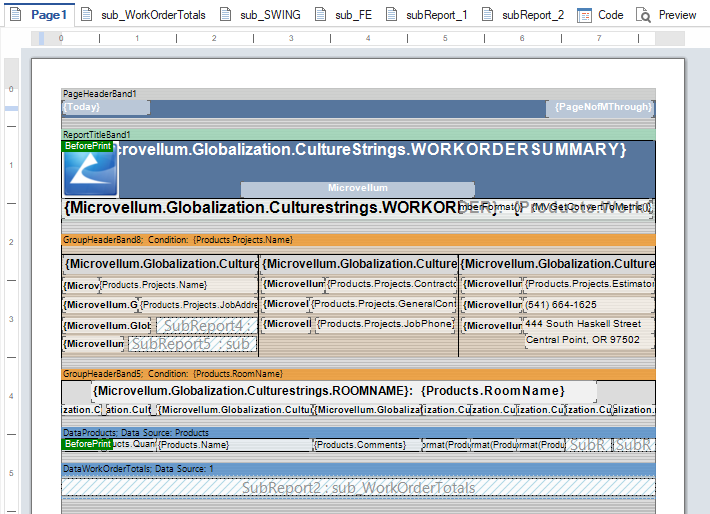Select SubReport2 sub_WorkOrderTotals component
This screenshot has height=514, width=710.
click(x=358, y=488)
